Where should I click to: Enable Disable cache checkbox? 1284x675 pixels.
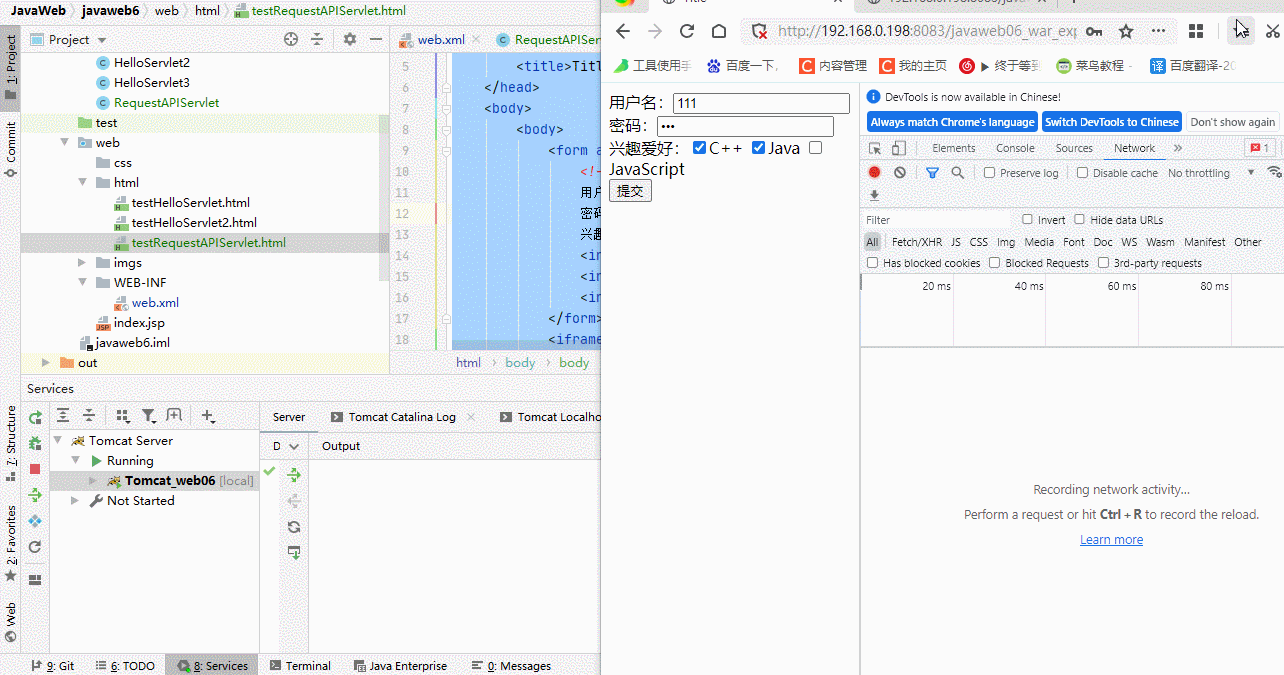click(1082, 173)
